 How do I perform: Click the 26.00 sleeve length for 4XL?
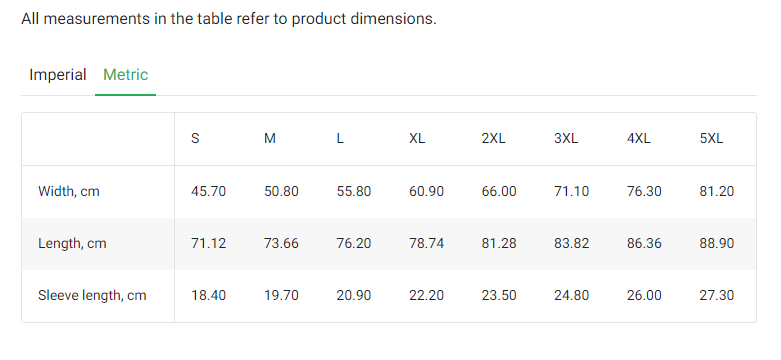(644, 295)
